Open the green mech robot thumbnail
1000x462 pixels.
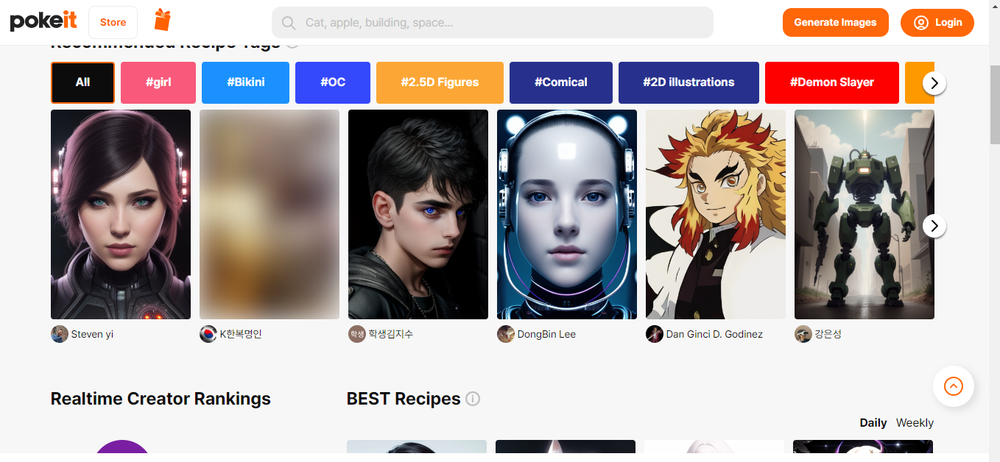click(864, 214)
